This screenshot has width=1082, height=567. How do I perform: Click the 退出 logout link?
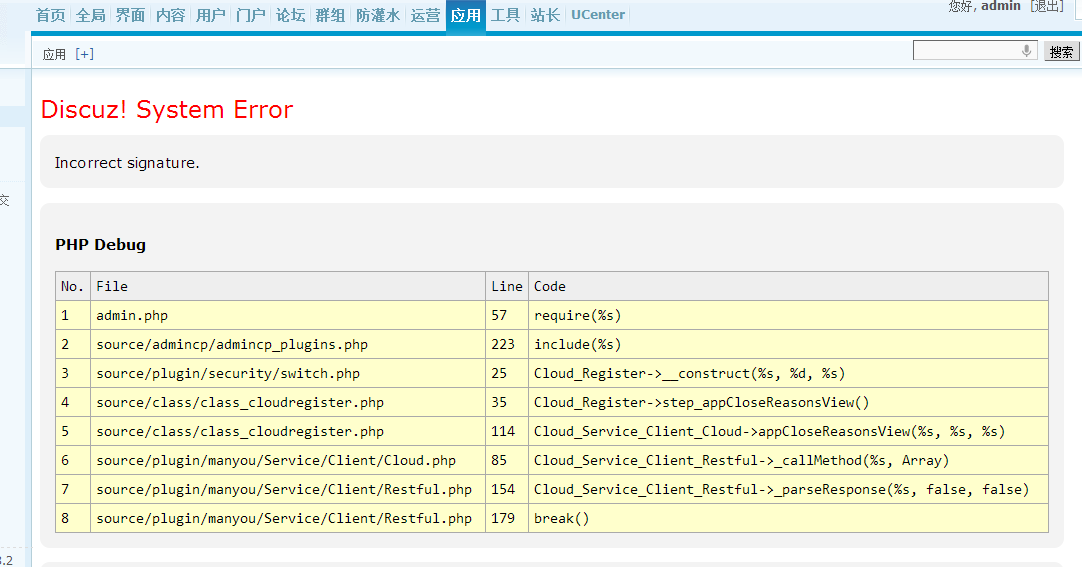click(x=1047, y=6)
